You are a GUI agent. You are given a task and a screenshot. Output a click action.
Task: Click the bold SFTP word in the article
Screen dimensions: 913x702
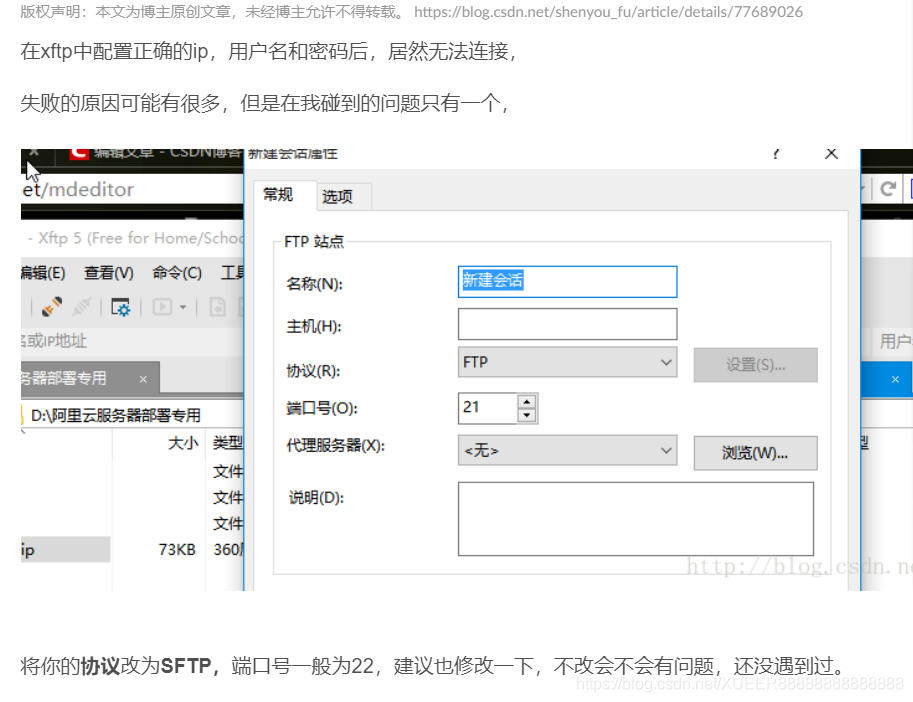click(186, 666)
